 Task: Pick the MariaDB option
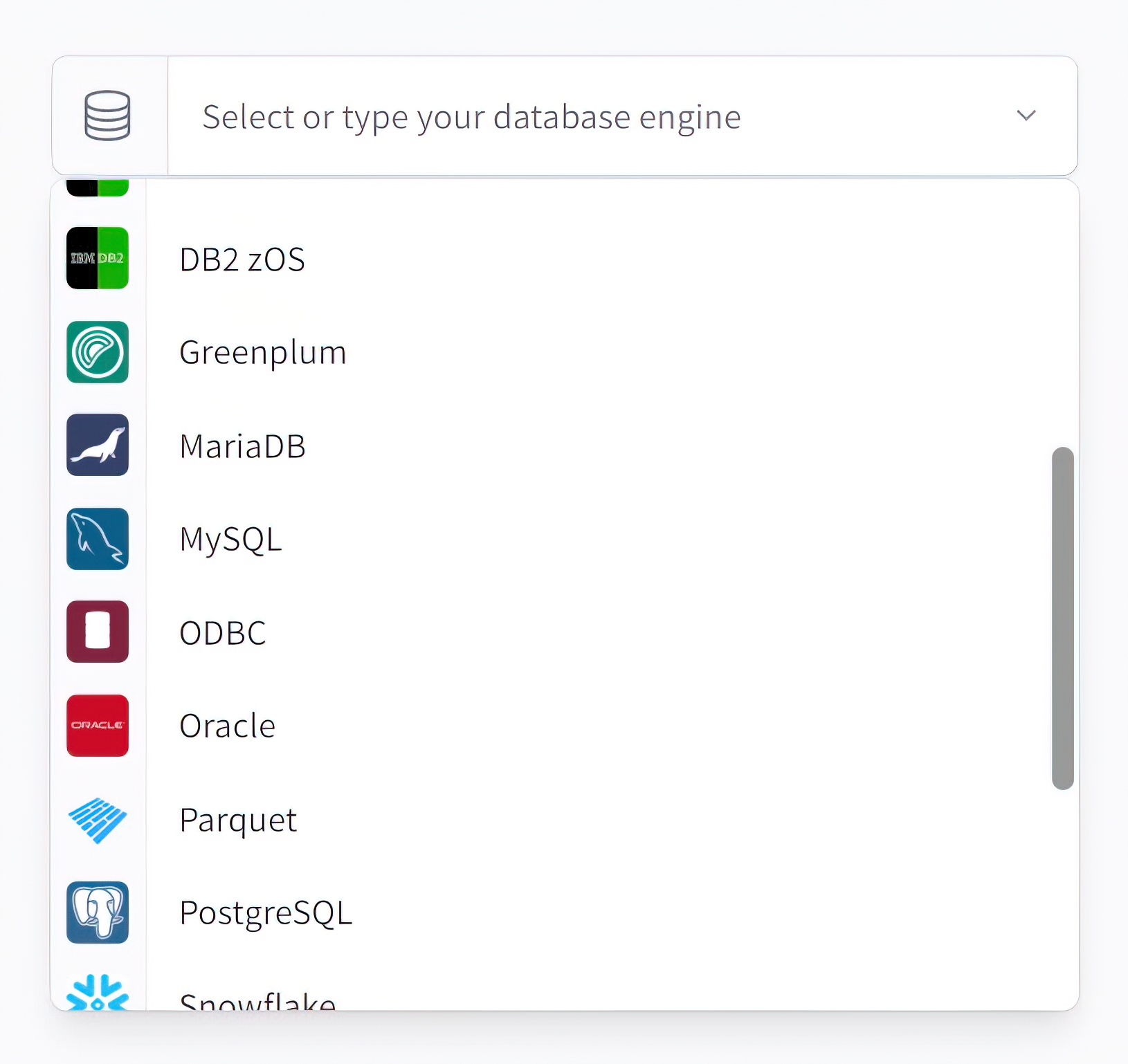pos(242,446)
